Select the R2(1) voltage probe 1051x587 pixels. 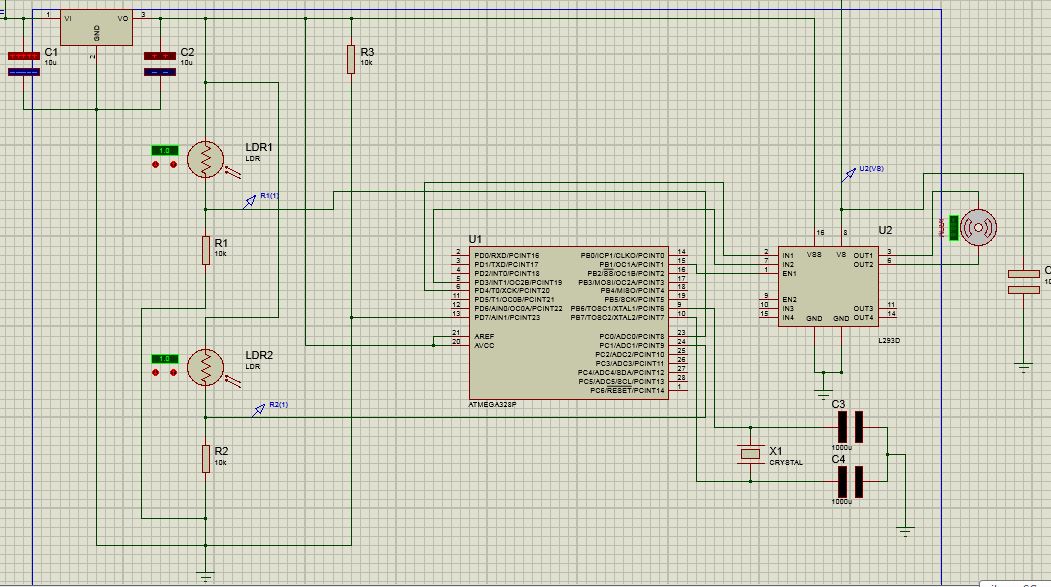[x=259, y=409]
